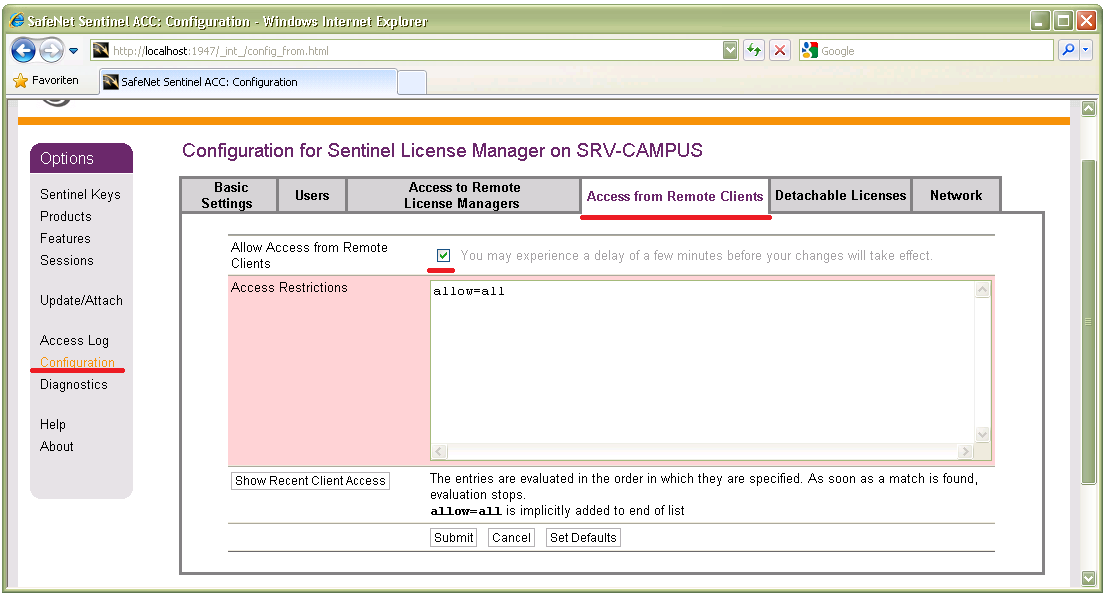Click the red Stop loading icon

pyautogui.click(x=779, y=51)
